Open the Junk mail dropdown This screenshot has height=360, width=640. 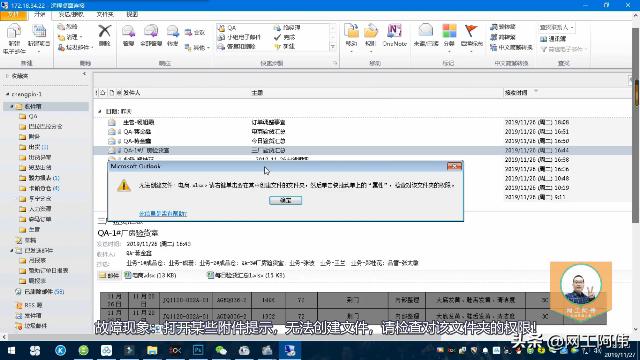pos(76,48)
